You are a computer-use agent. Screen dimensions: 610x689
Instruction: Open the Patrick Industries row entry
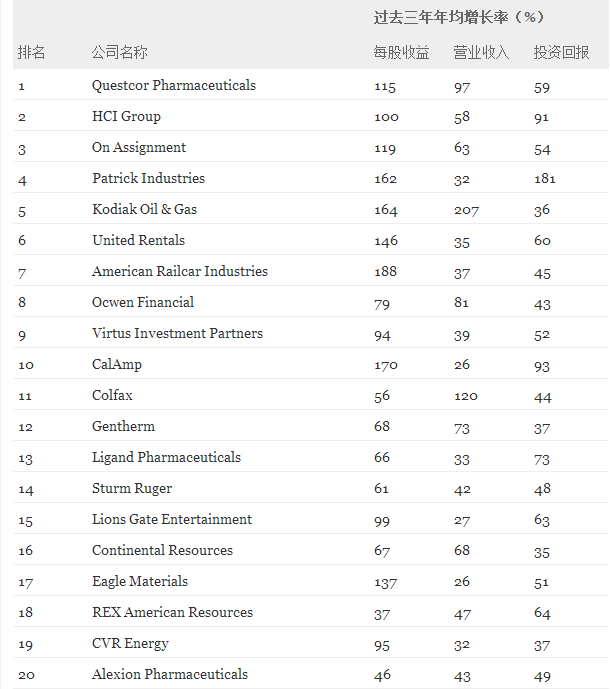click(148, 179)
